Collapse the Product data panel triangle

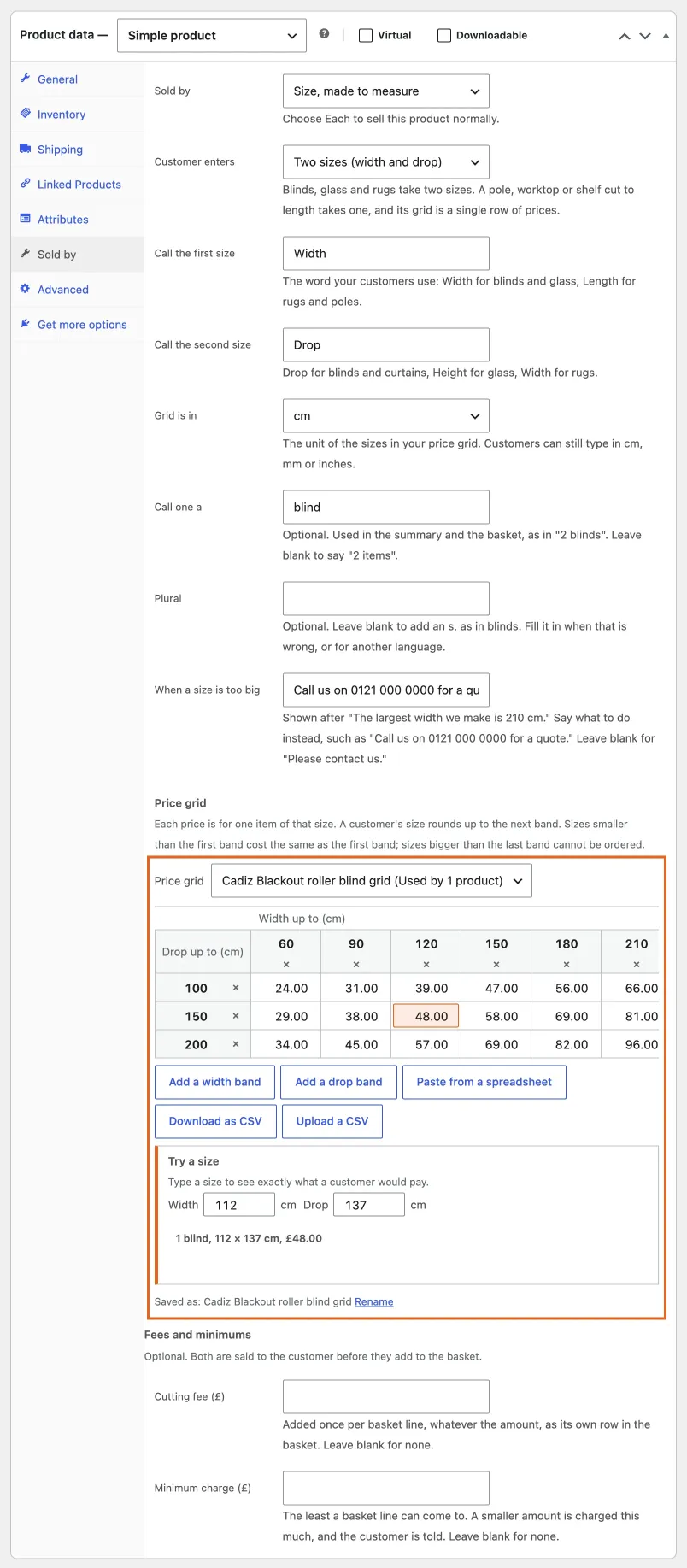pos(666,36)
